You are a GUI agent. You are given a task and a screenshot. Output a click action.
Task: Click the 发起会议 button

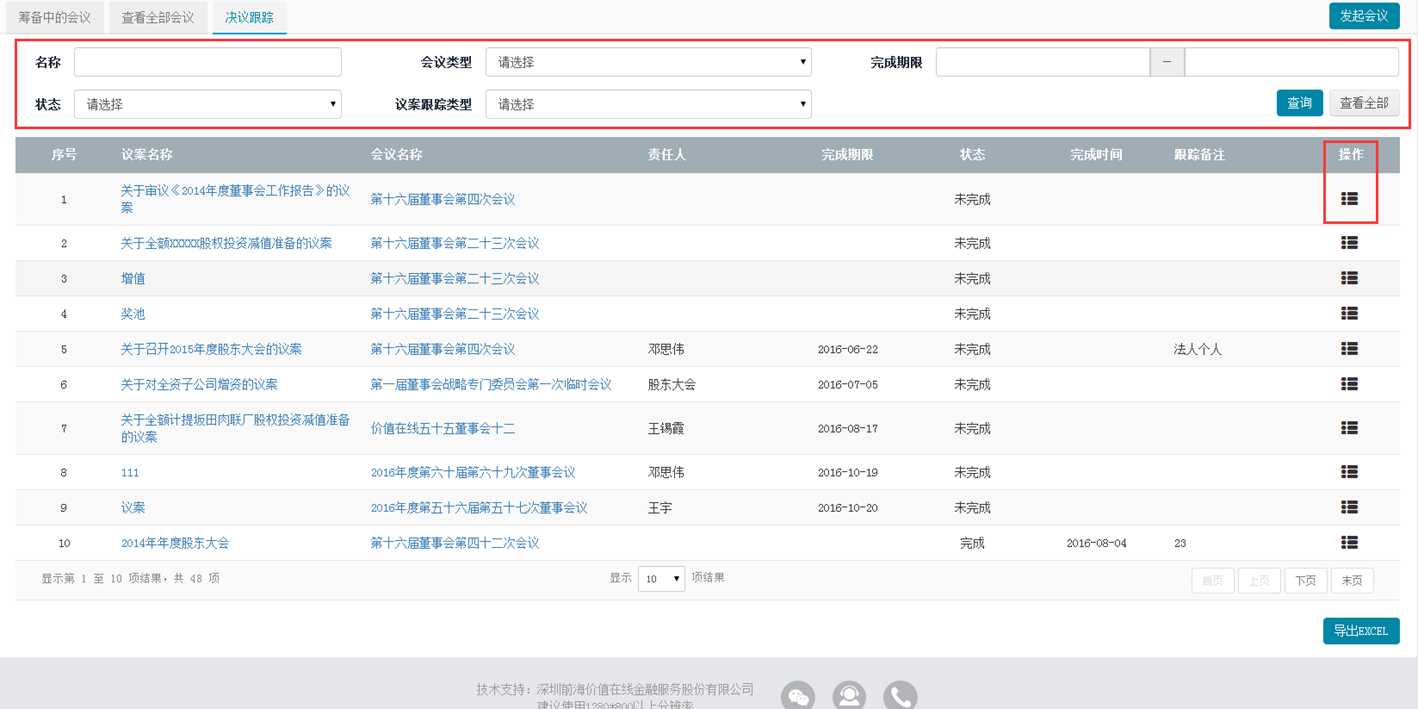pyautogui.click(x=1364, y=16)
